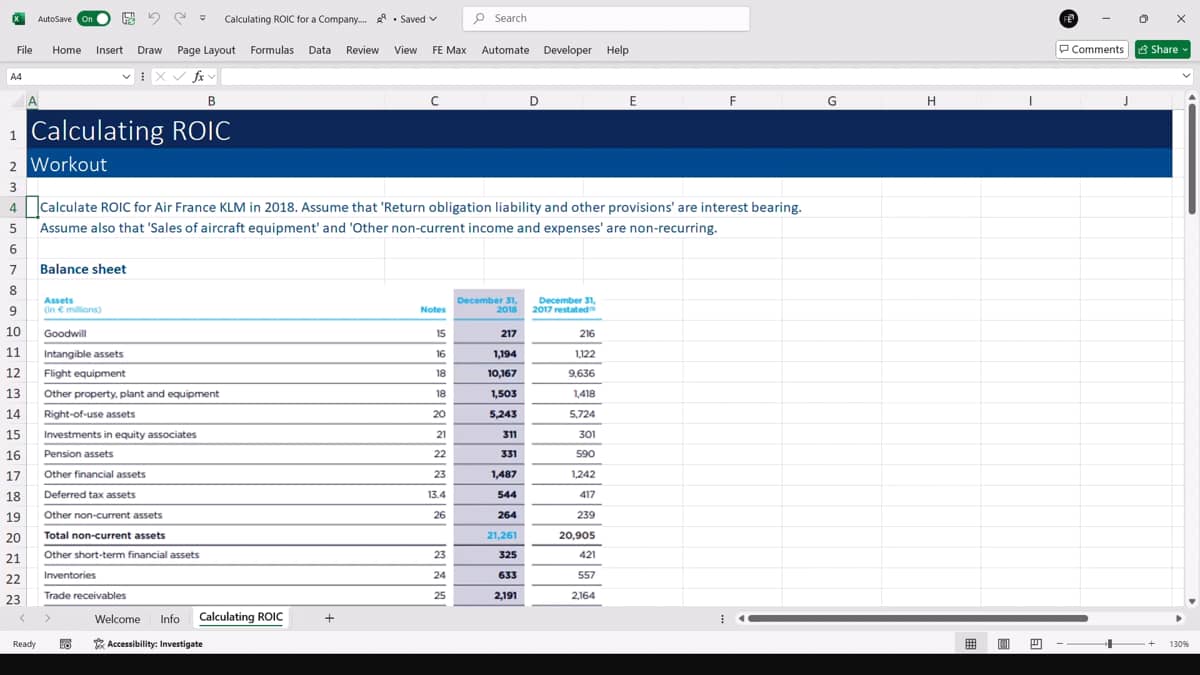Open Customize Quick Access Toolbar dropdown
Image resolution: width=1200 pixels, height=675 pixels.
pyautogui.click(x=203, y=19)
